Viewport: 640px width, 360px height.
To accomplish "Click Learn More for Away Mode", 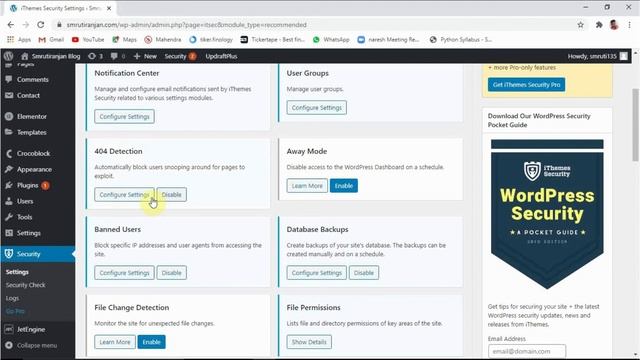I will click(307, 186).
